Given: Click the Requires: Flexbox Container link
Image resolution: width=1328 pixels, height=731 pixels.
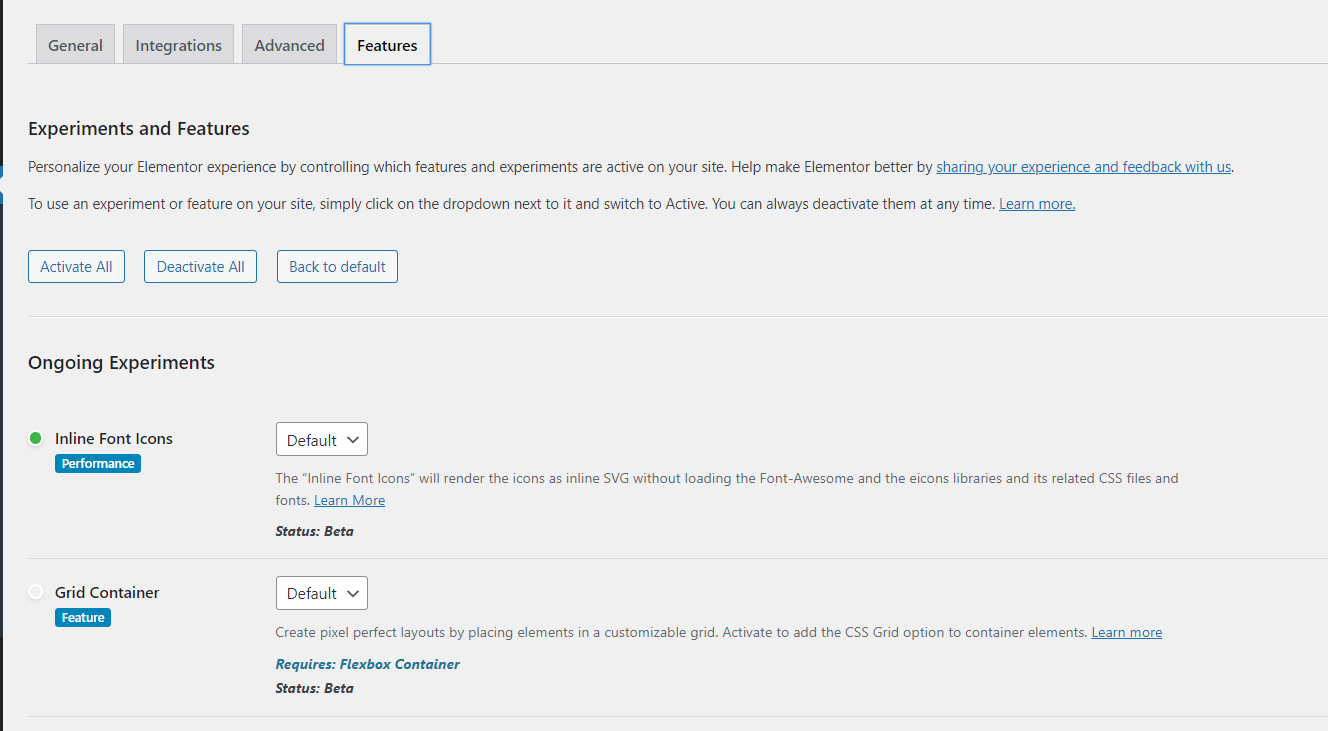Looking at the screenshot, I should (368, 664).
